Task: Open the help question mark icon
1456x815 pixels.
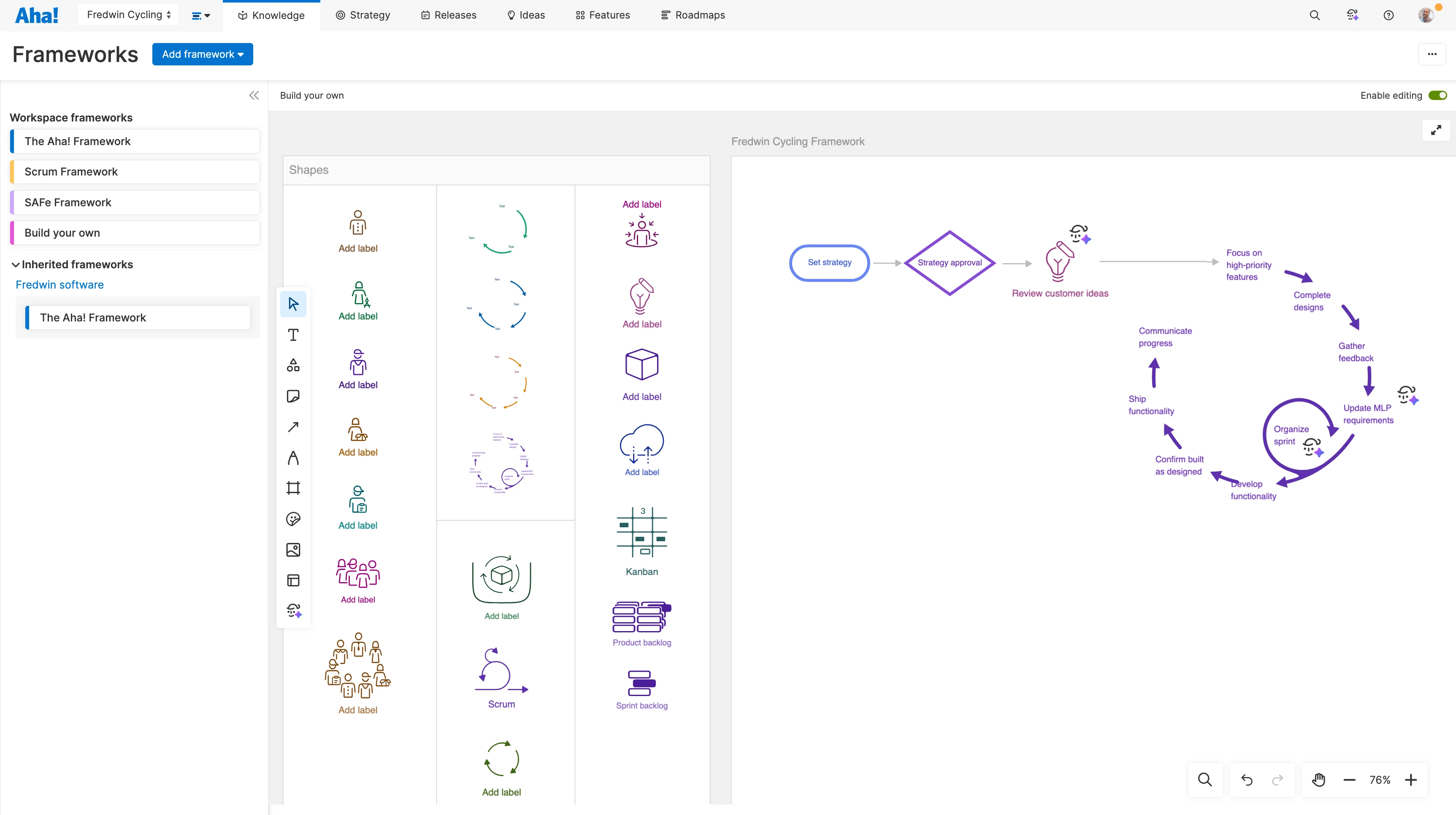Action: click(x=1388, y=15)
